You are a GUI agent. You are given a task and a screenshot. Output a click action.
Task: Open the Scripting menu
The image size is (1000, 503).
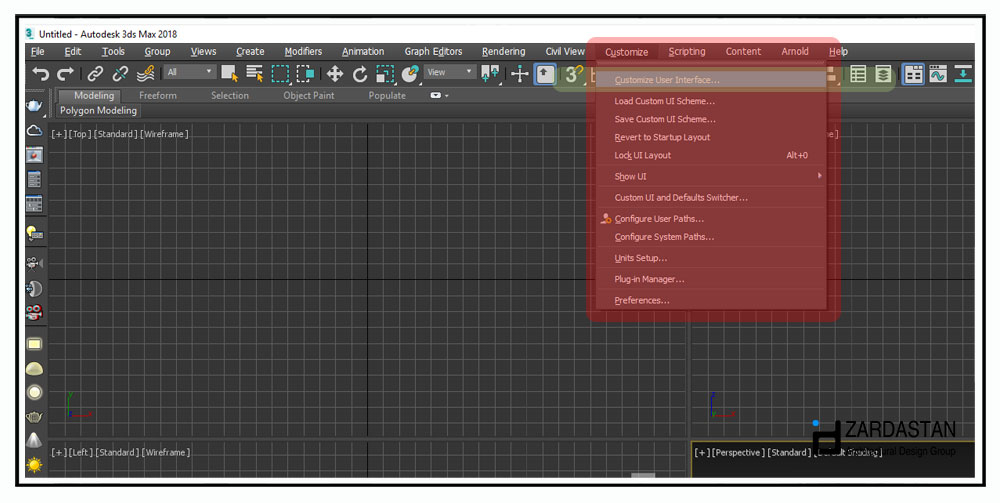pos(687,52)
